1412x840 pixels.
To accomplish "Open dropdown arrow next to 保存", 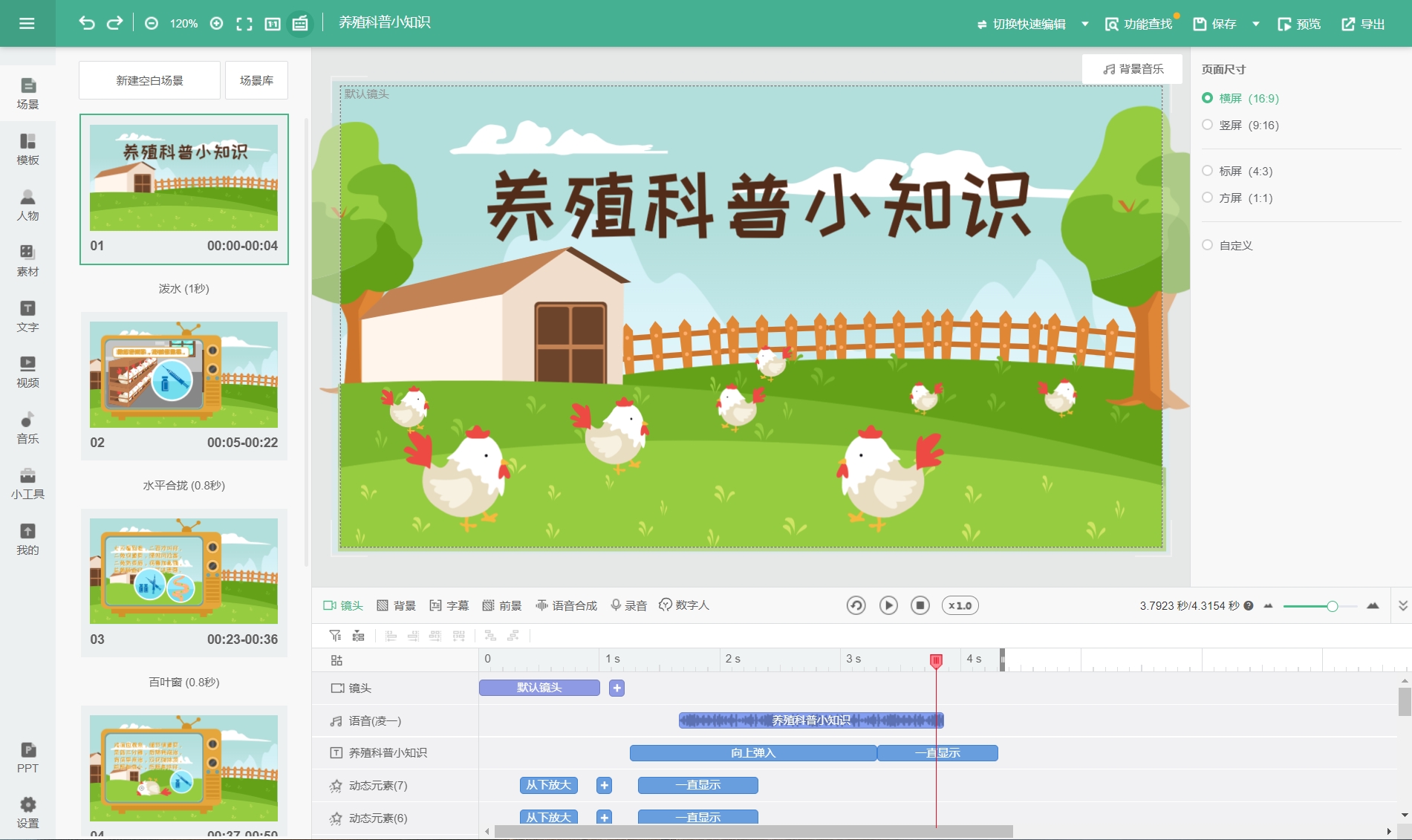I will tap(1255, 24).
